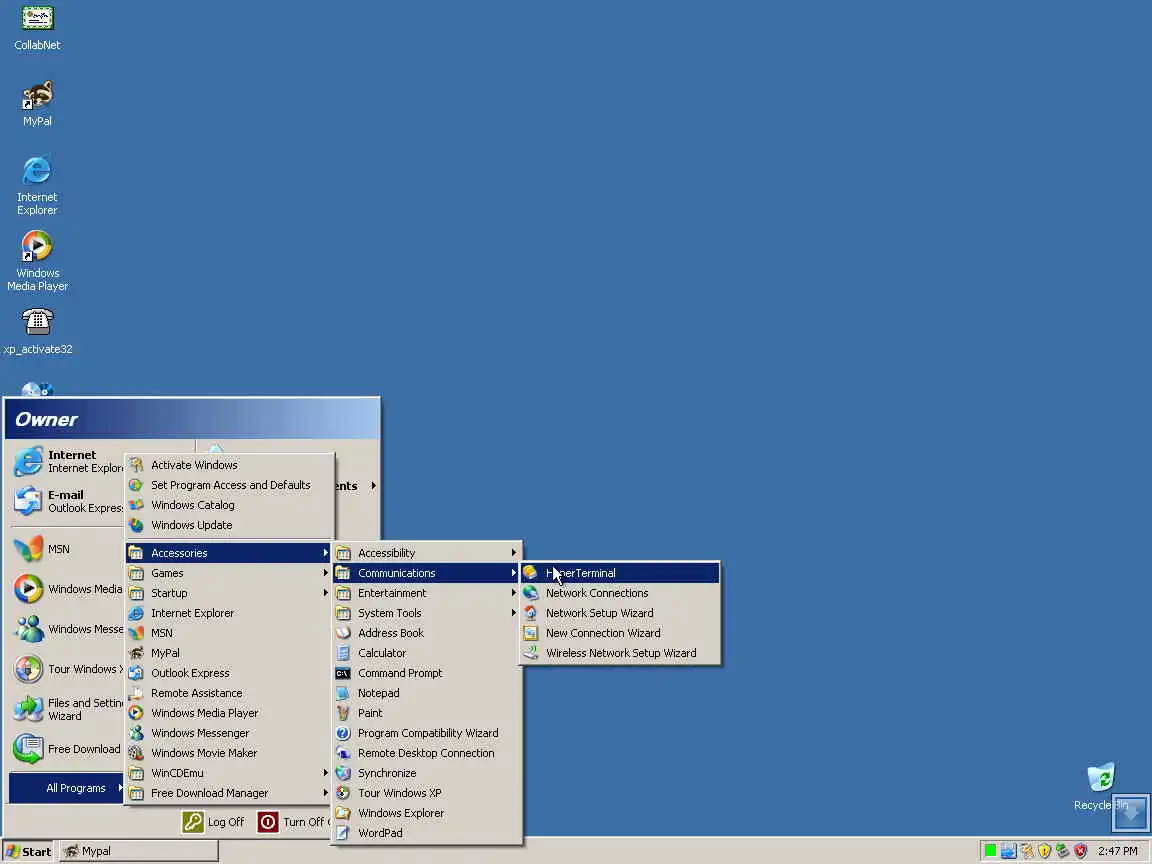The height and width of the screenshot is (864, 1152).
Task: Click the Turn Off Computer button
Action: point(294,822)
